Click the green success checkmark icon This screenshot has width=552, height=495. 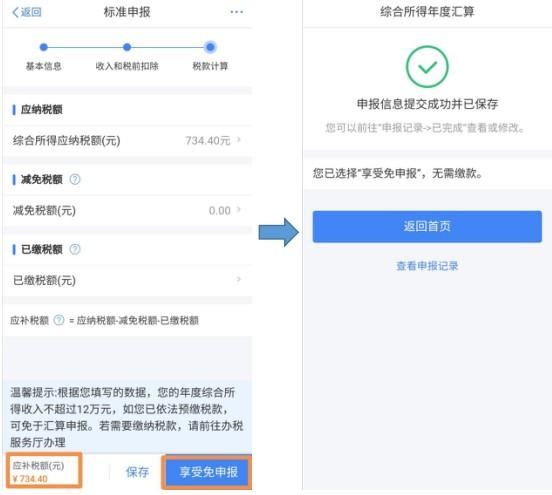tap(427, 67)
